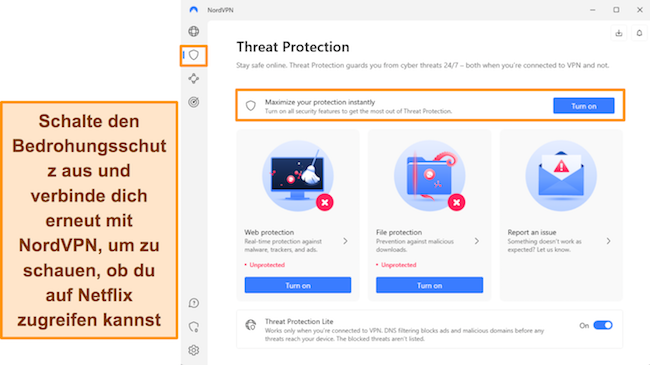Open the Dark Web Monitor radar icon
Viewport: 650px width, 365px height.
(194, 102)
